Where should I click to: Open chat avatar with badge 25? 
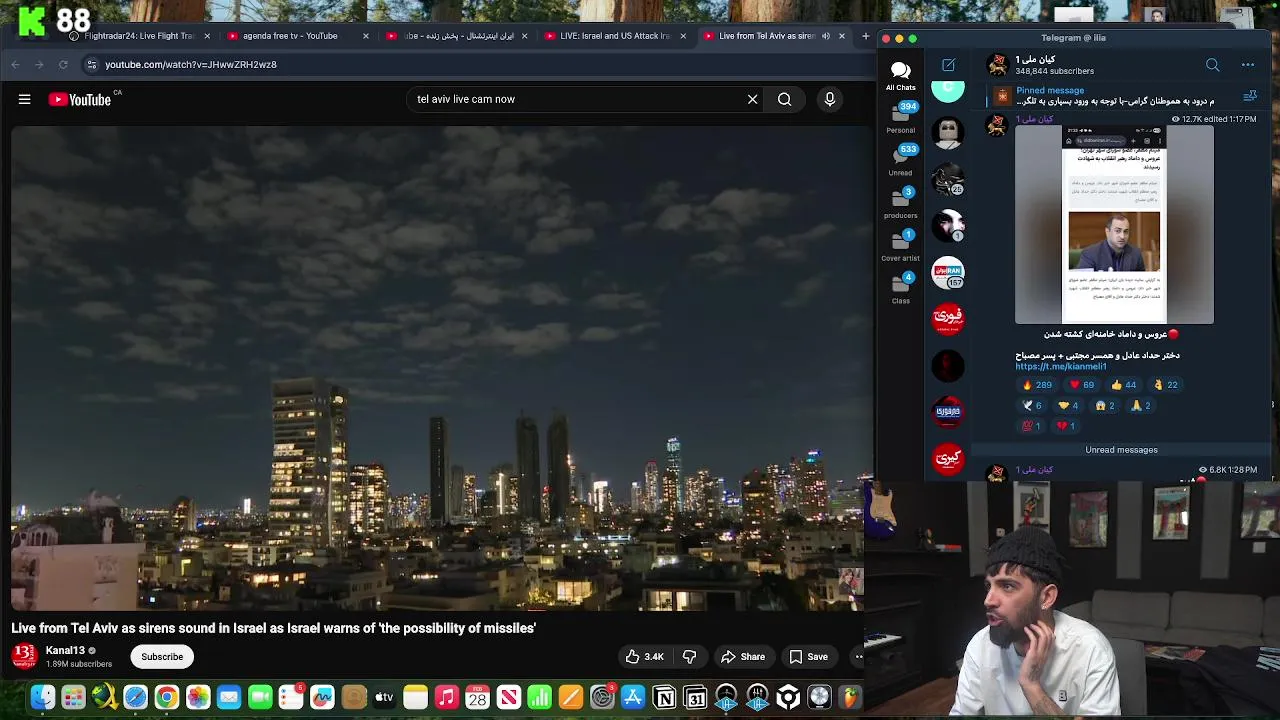(x=948, y=179)
